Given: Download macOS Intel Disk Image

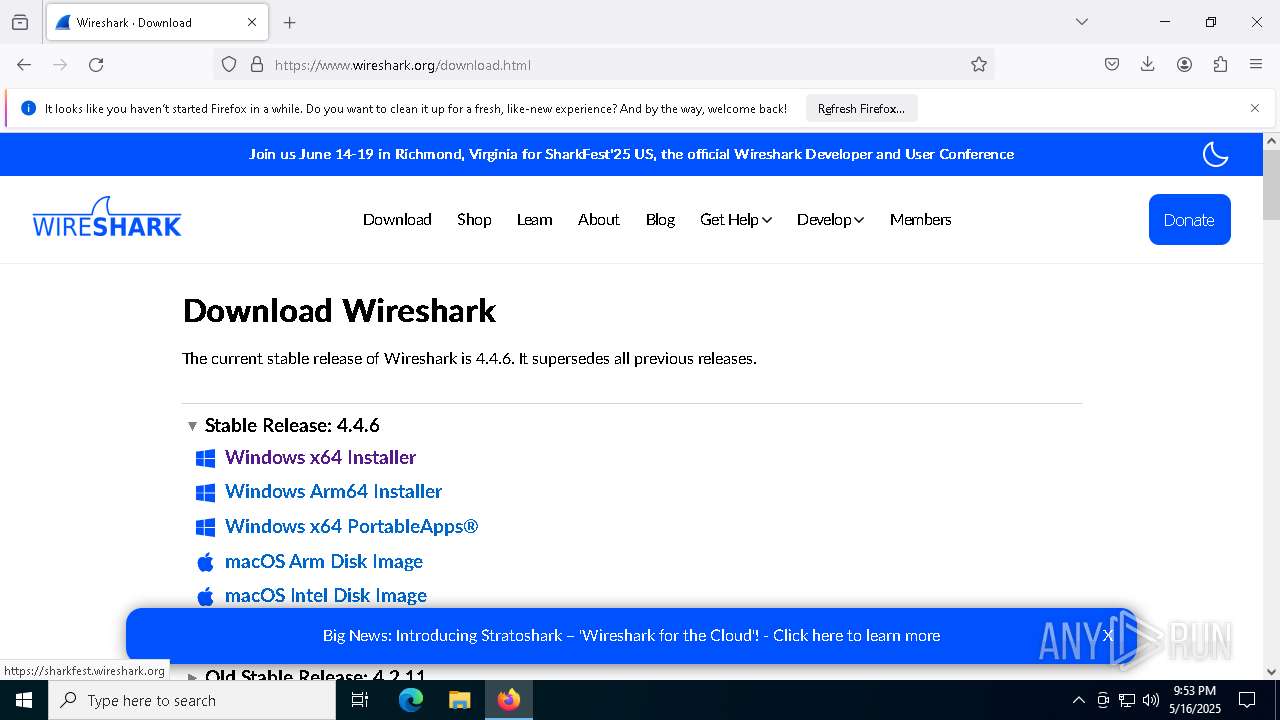Looking at the screenshot, I should pos(325,595).
